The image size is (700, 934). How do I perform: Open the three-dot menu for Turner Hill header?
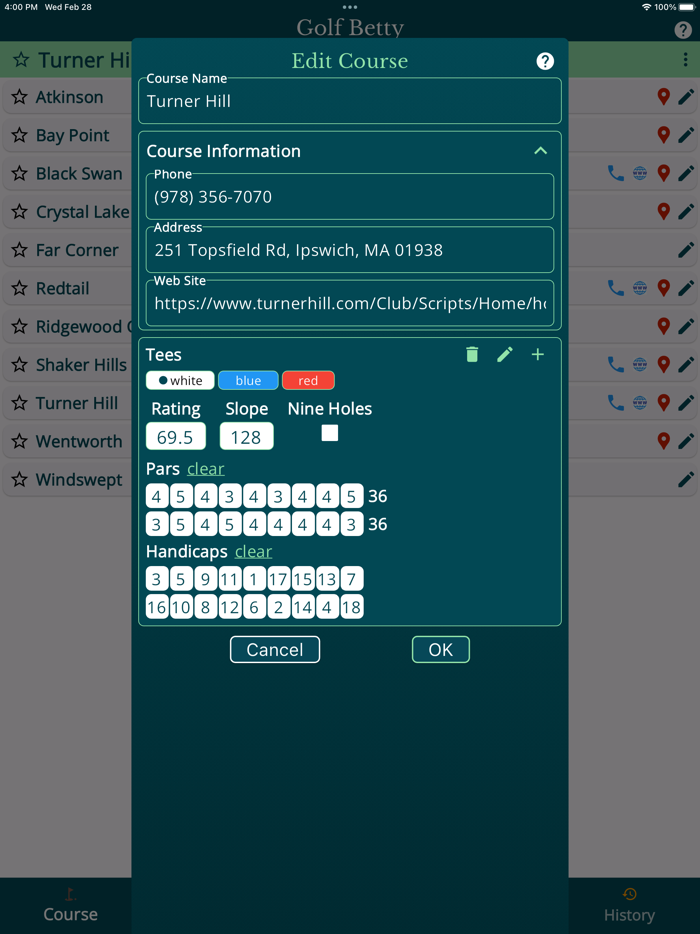[x=685, y=59]
